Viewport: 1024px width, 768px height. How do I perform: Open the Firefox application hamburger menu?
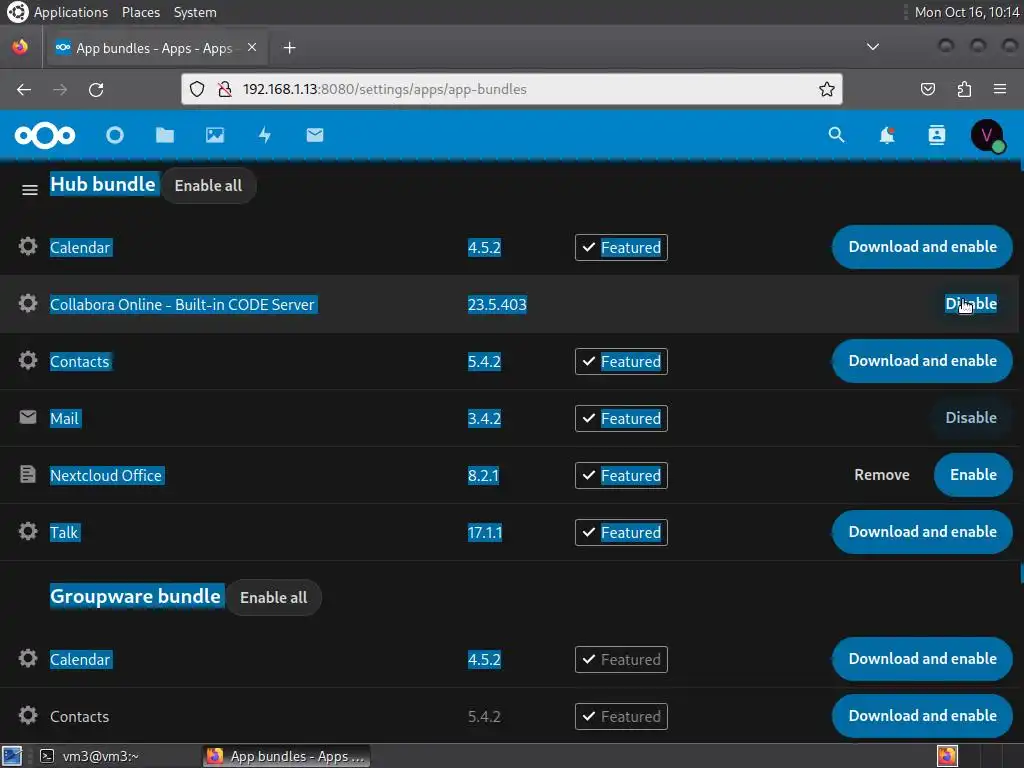[x=1000, y=89]
